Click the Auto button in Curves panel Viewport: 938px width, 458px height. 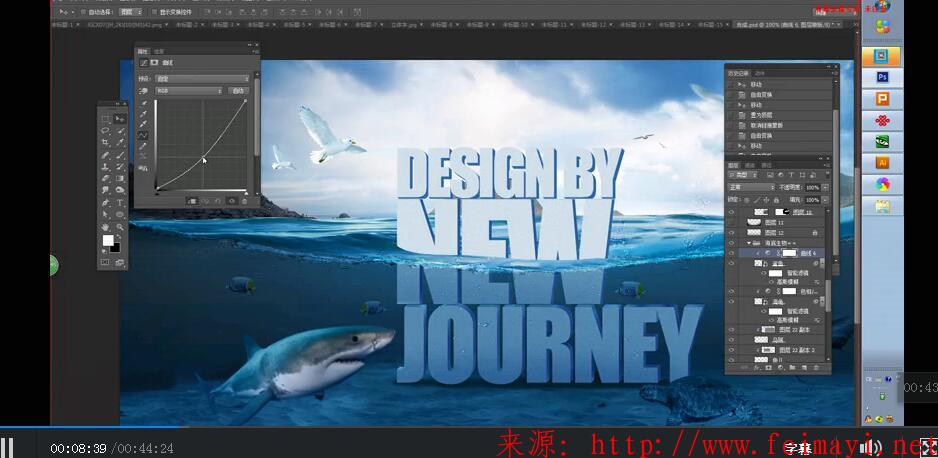[238, 90]
